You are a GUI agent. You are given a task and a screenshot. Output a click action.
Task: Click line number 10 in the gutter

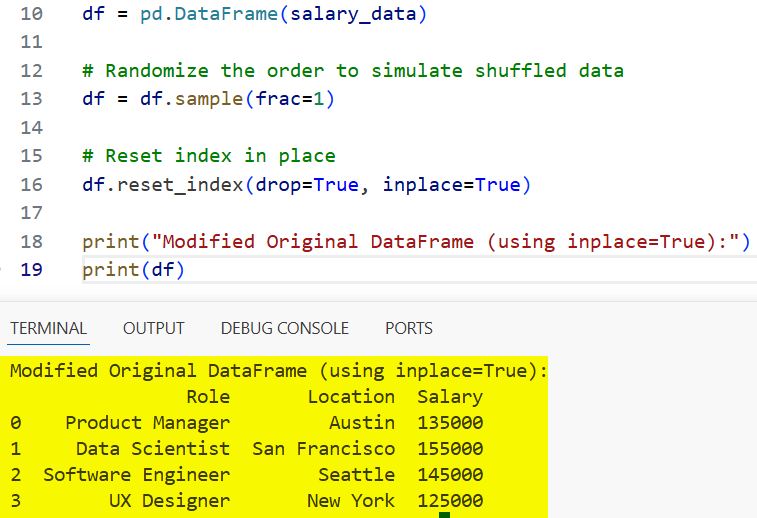point(31,14)
